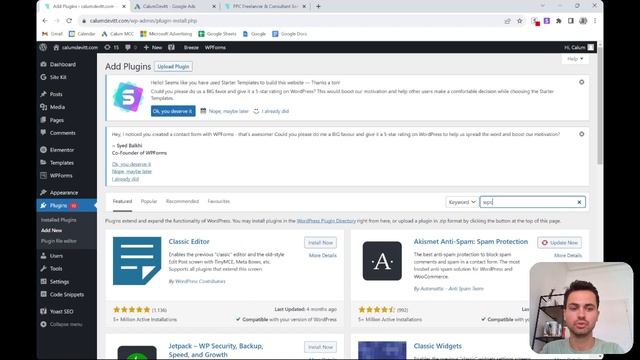Viewport: 640px width, 360px height.
Task: Update the Akismet Anti-Spam plugin
Action: [560, 242]
